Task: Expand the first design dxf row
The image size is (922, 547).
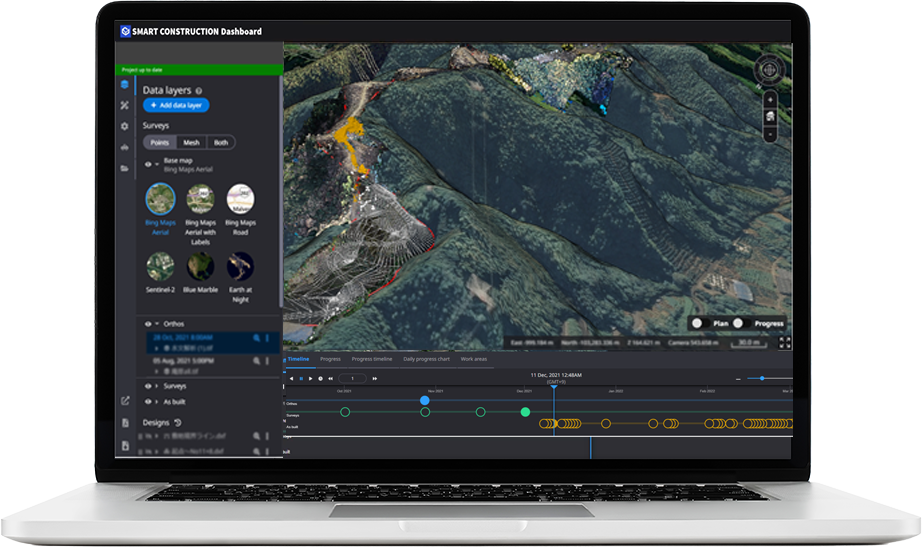Action: tap(156, 436)
